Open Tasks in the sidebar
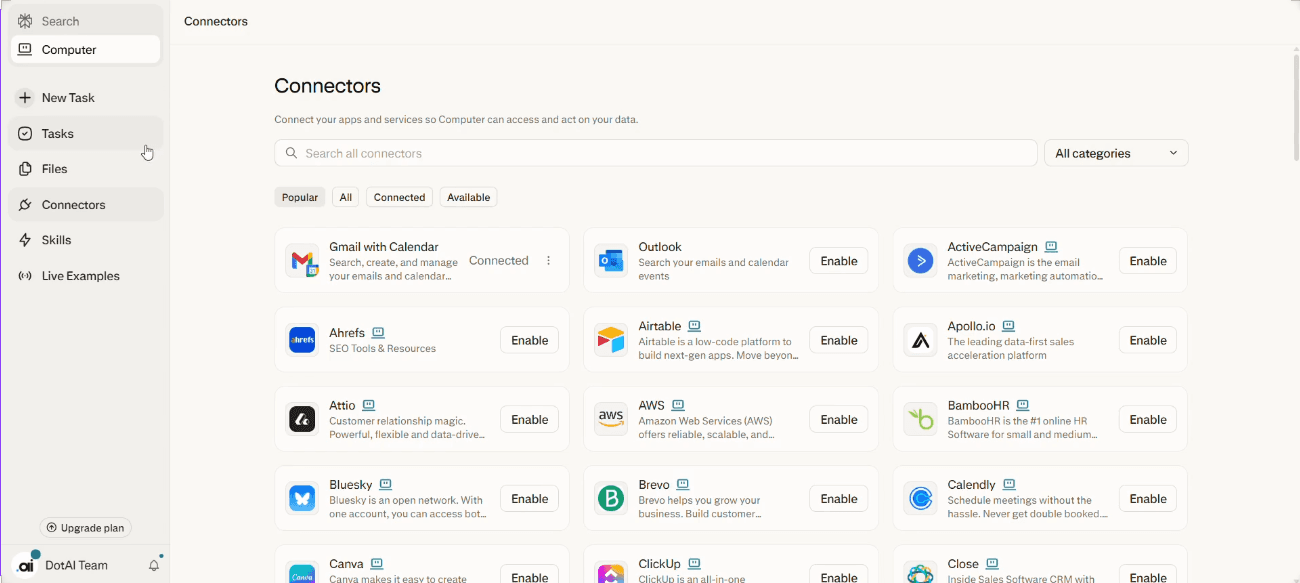Screen dimensions: 1300x583 [85, 134]
